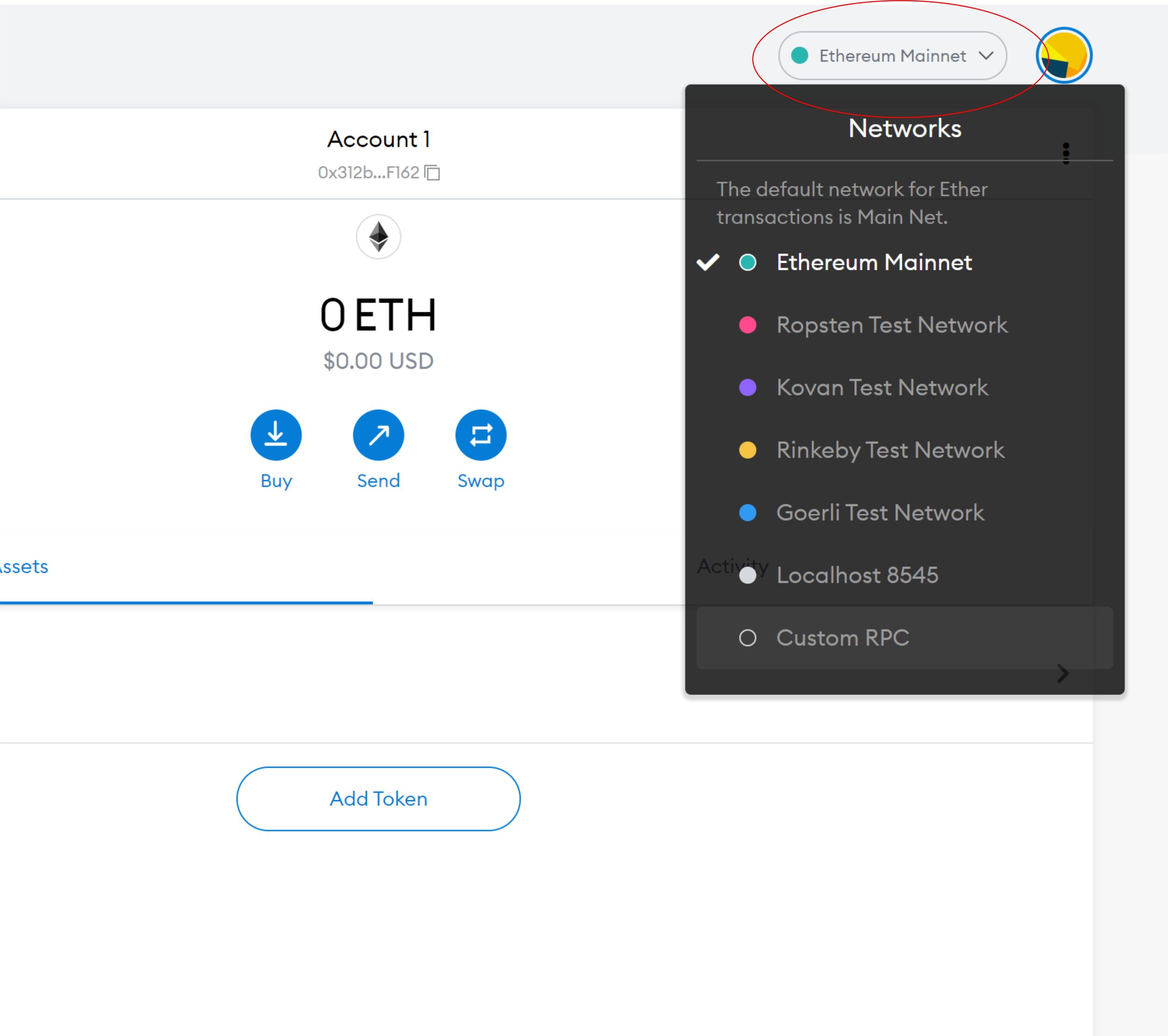Choose Custom RPC network option
The height and width of the screenshot is (1036, 1168).
(x=842, y=638)
